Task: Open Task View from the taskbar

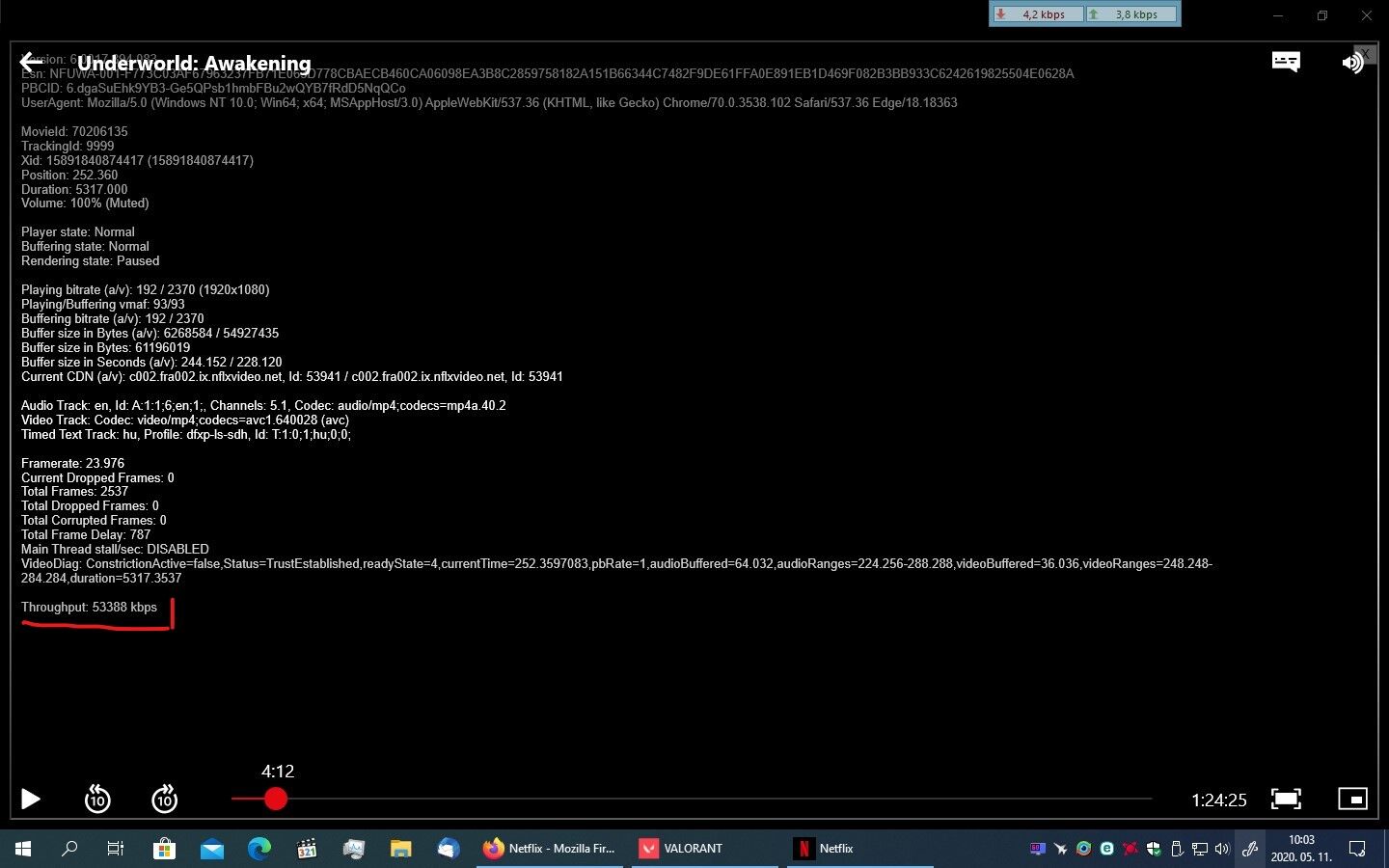Action: [x=116, y=849]
